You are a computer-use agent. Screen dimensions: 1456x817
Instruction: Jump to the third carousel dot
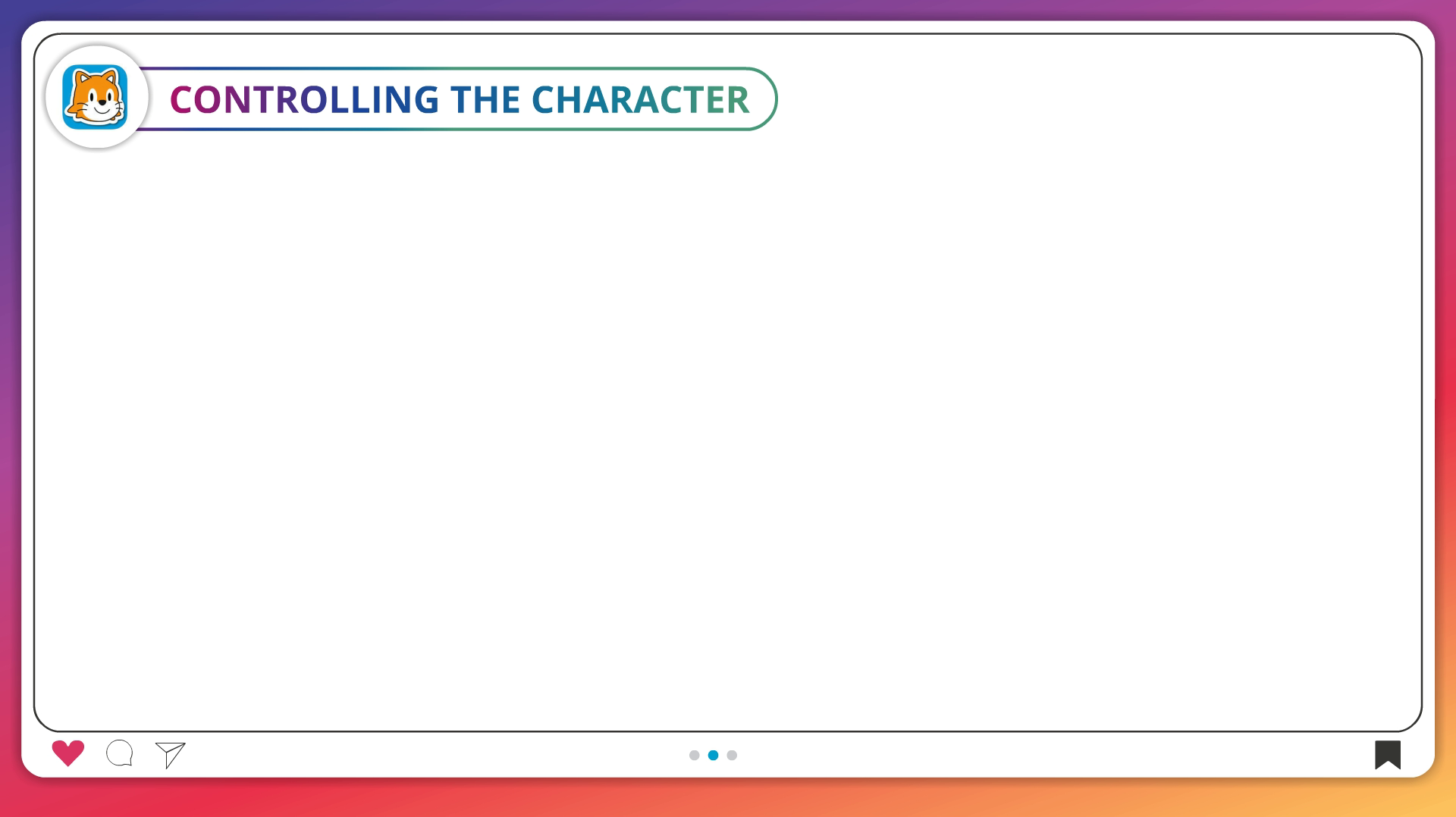(x=732, y=755)
